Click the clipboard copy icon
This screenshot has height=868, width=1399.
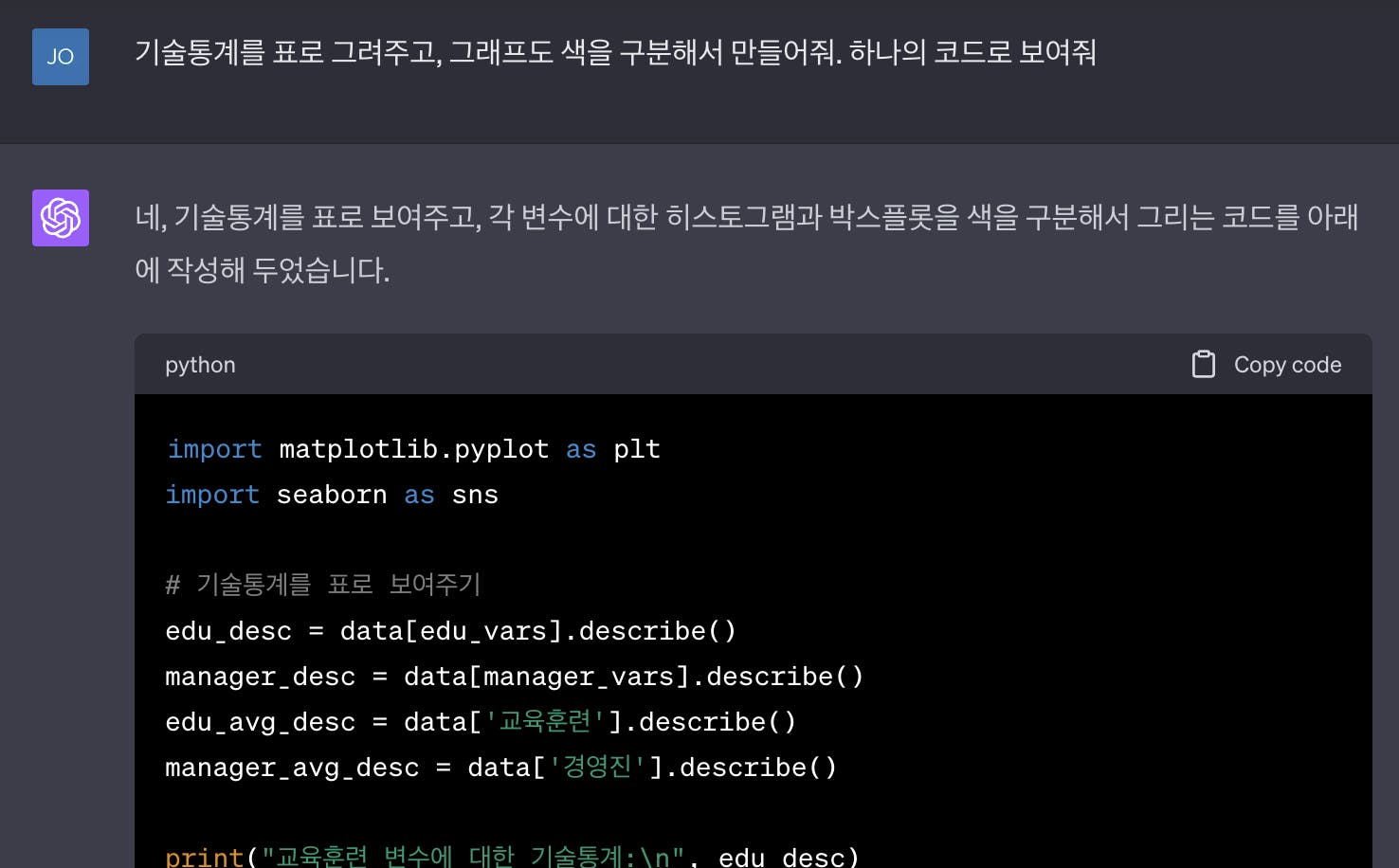1203,365
